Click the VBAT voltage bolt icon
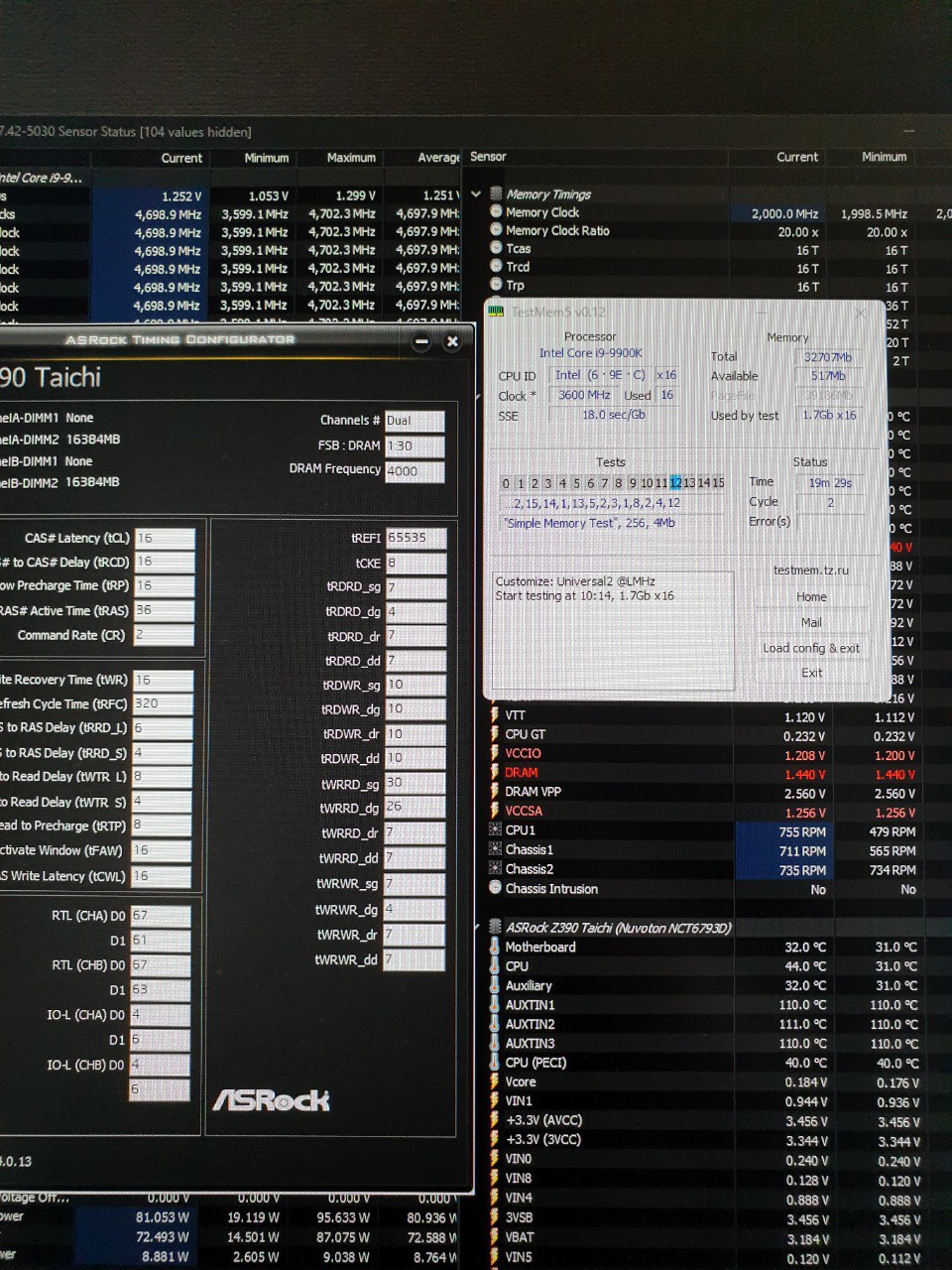The image size is (952, 1270). click(495, 1237)
